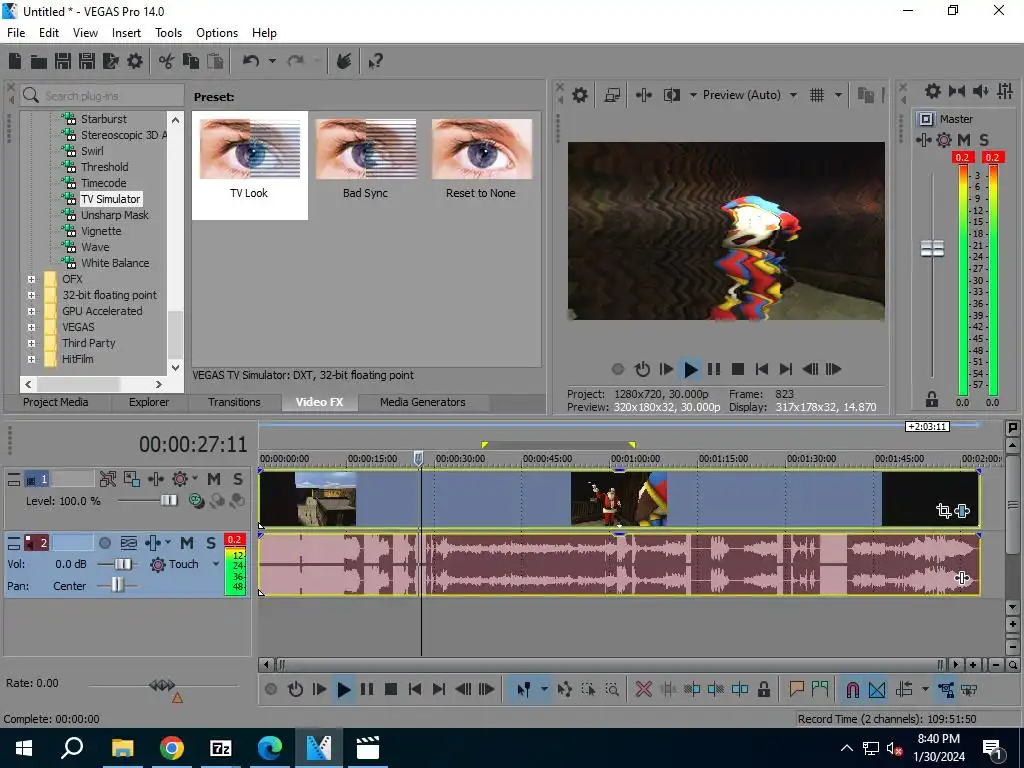Click Event Pan/Crop icon on video clip

(943, 511)
